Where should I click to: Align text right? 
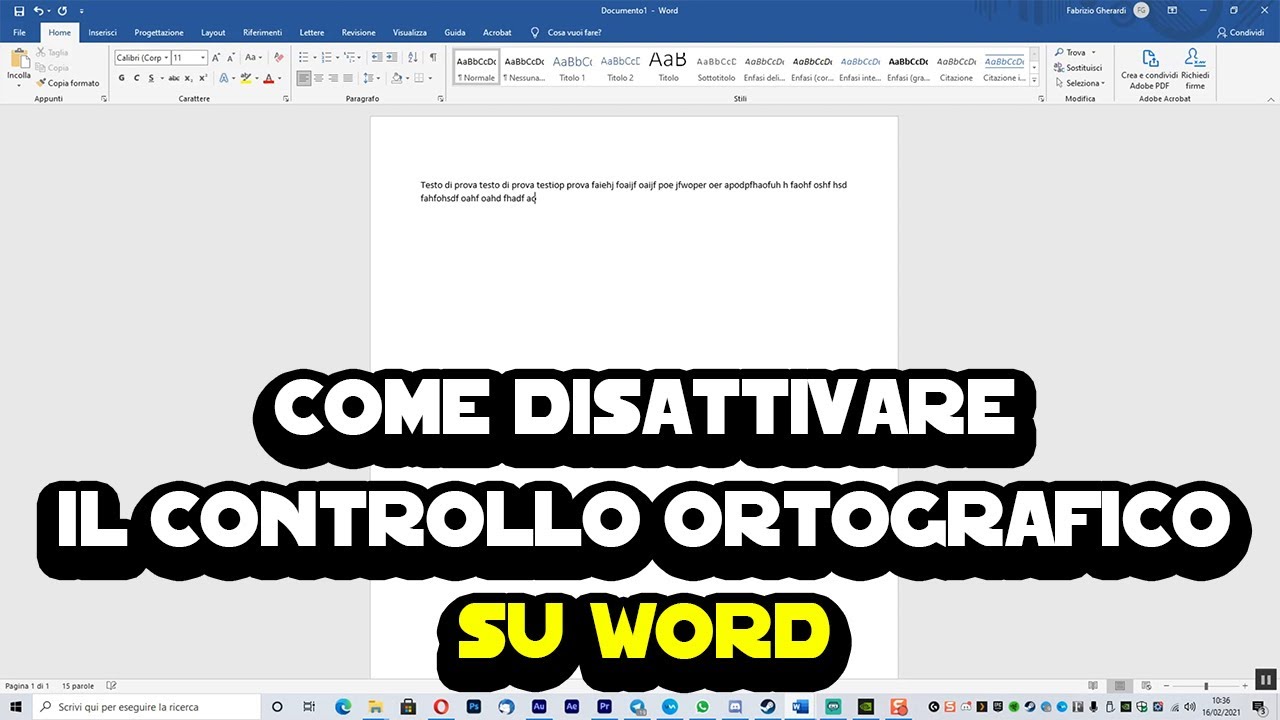(x=334, y=78)
